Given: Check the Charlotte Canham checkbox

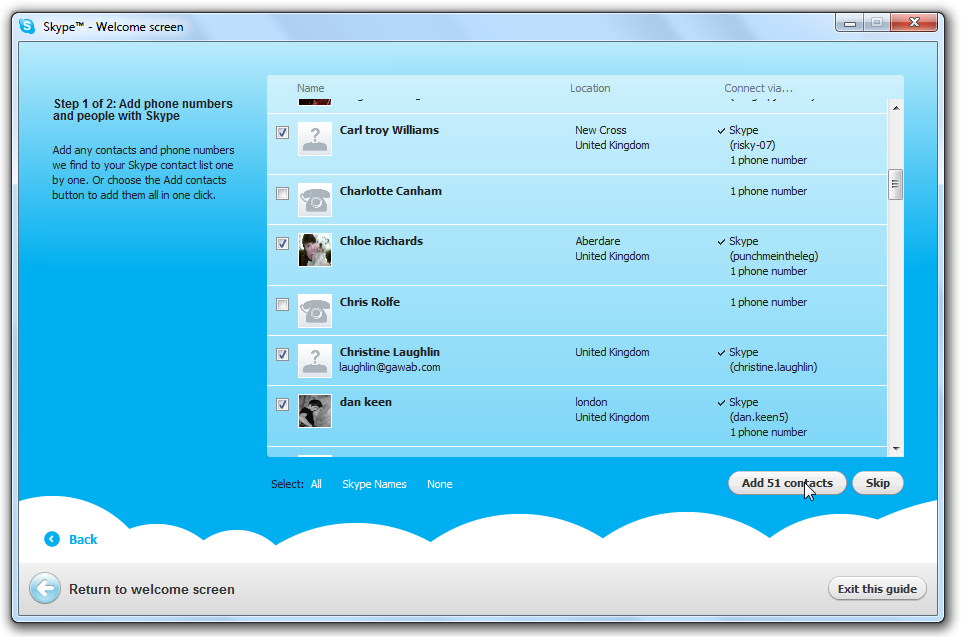Looking at the screenshot, I should 283,193.
